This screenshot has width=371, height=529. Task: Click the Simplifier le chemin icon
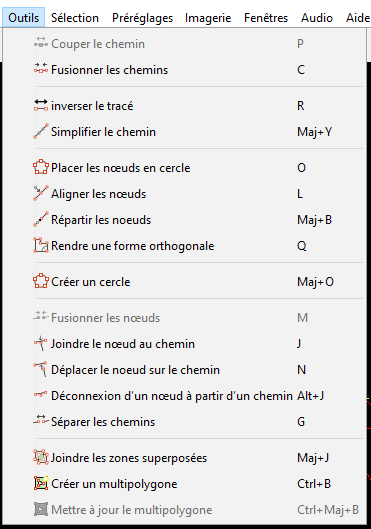point(41,131)
